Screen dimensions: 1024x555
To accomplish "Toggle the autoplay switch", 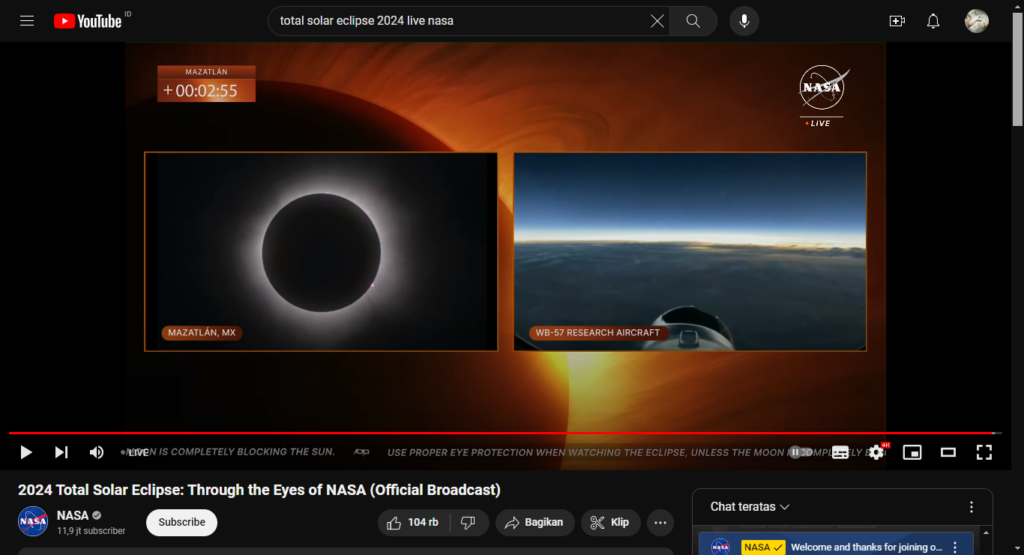I will [x=801, y=452].
